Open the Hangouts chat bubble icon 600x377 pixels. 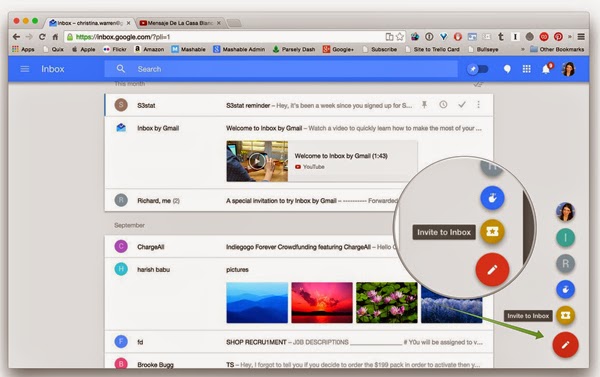[x=507, y=69]
